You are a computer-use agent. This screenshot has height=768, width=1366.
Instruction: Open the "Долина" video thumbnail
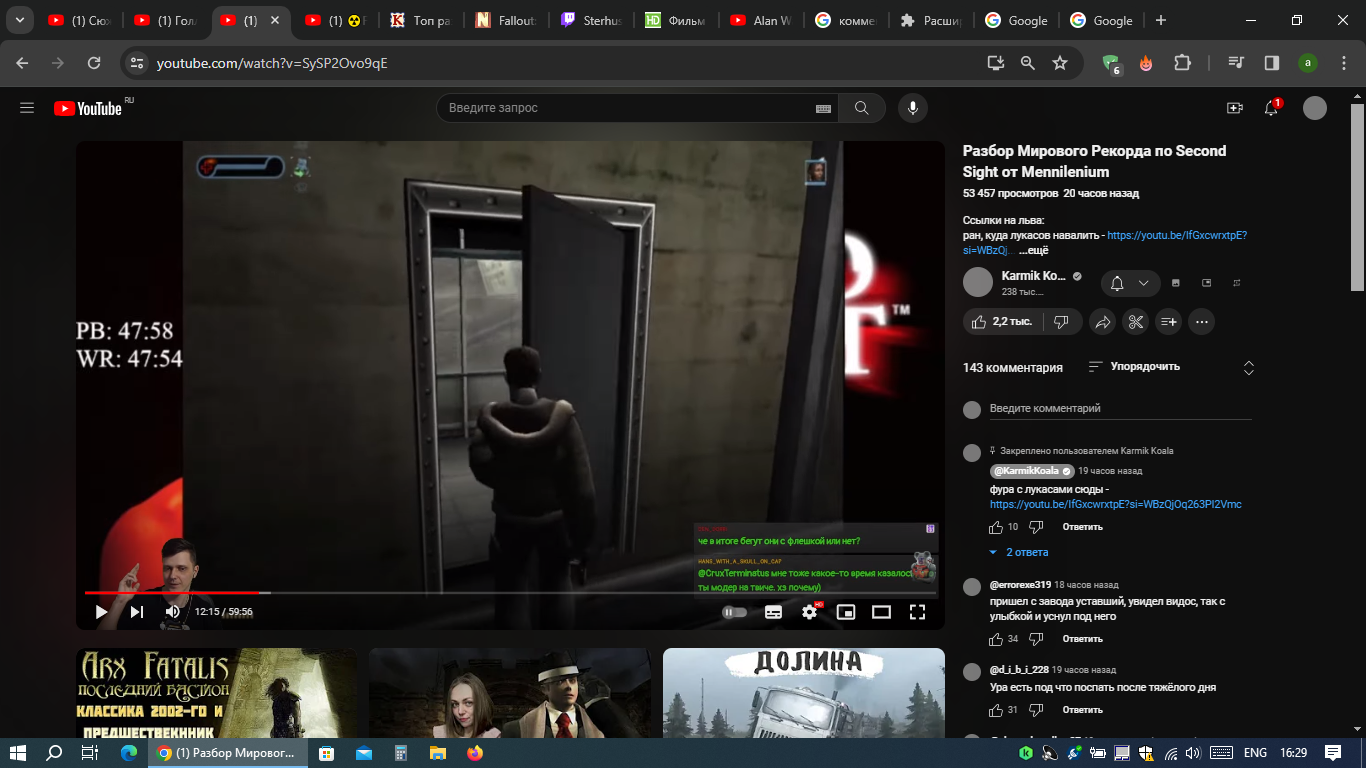click(x=804, y=693)
